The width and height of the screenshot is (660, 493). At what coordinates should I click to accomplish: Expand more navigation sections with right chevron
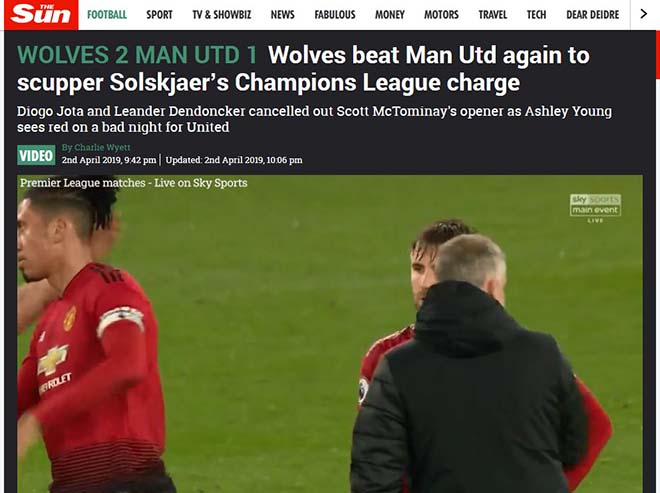tap(643, 14)
